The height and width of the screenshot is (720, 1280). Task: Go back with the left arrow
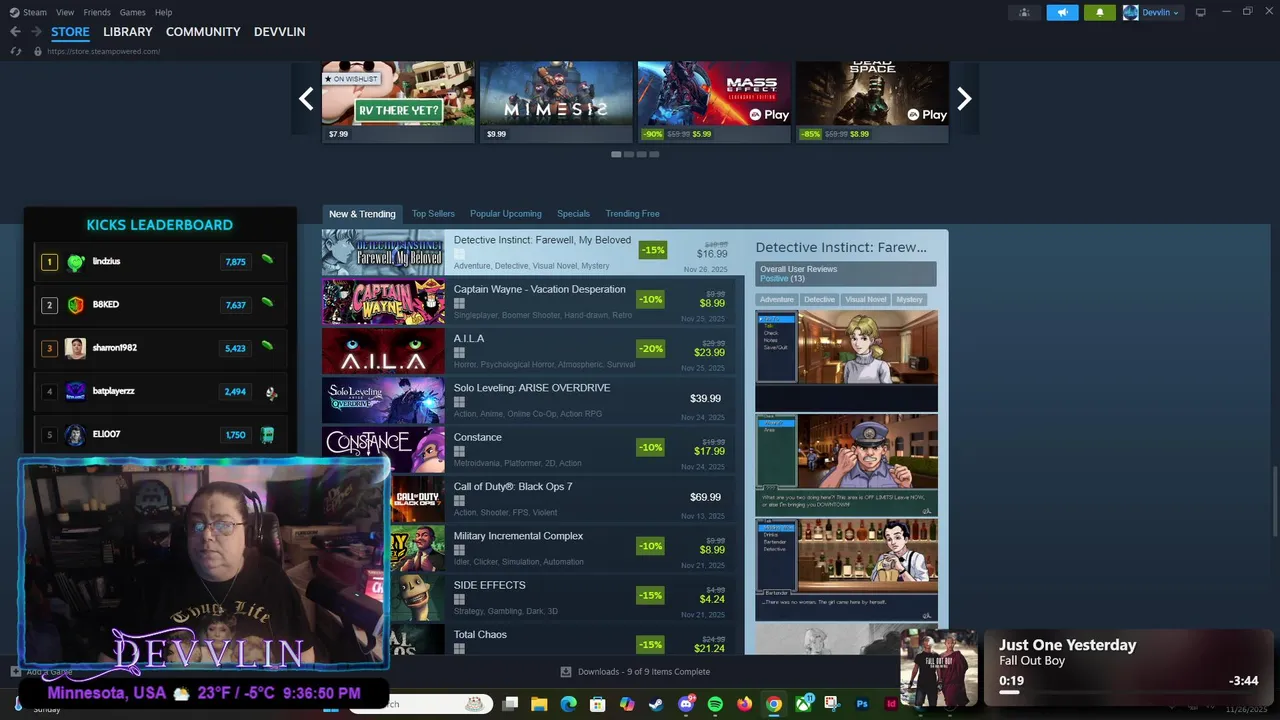coord(15,32)
